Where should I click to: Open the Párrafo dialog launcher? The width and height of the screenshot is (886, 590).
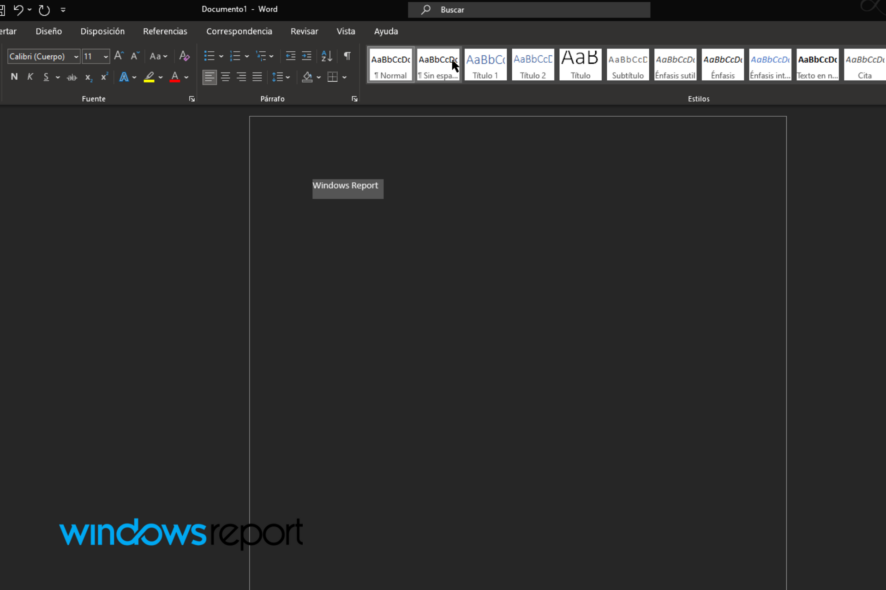coord(355,99)
